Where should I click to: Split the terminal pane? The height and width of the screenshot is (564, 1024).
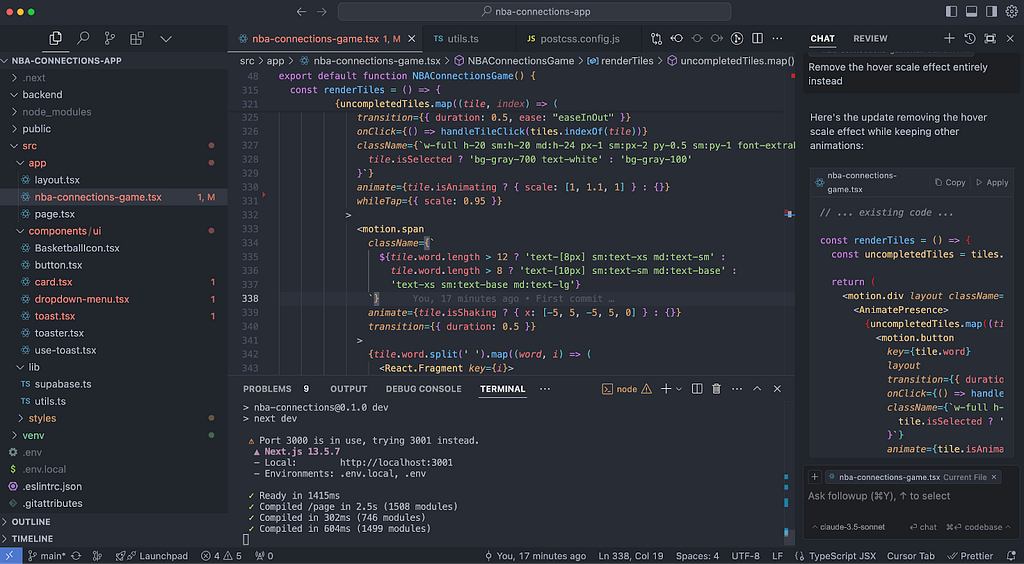click(697, 388)
